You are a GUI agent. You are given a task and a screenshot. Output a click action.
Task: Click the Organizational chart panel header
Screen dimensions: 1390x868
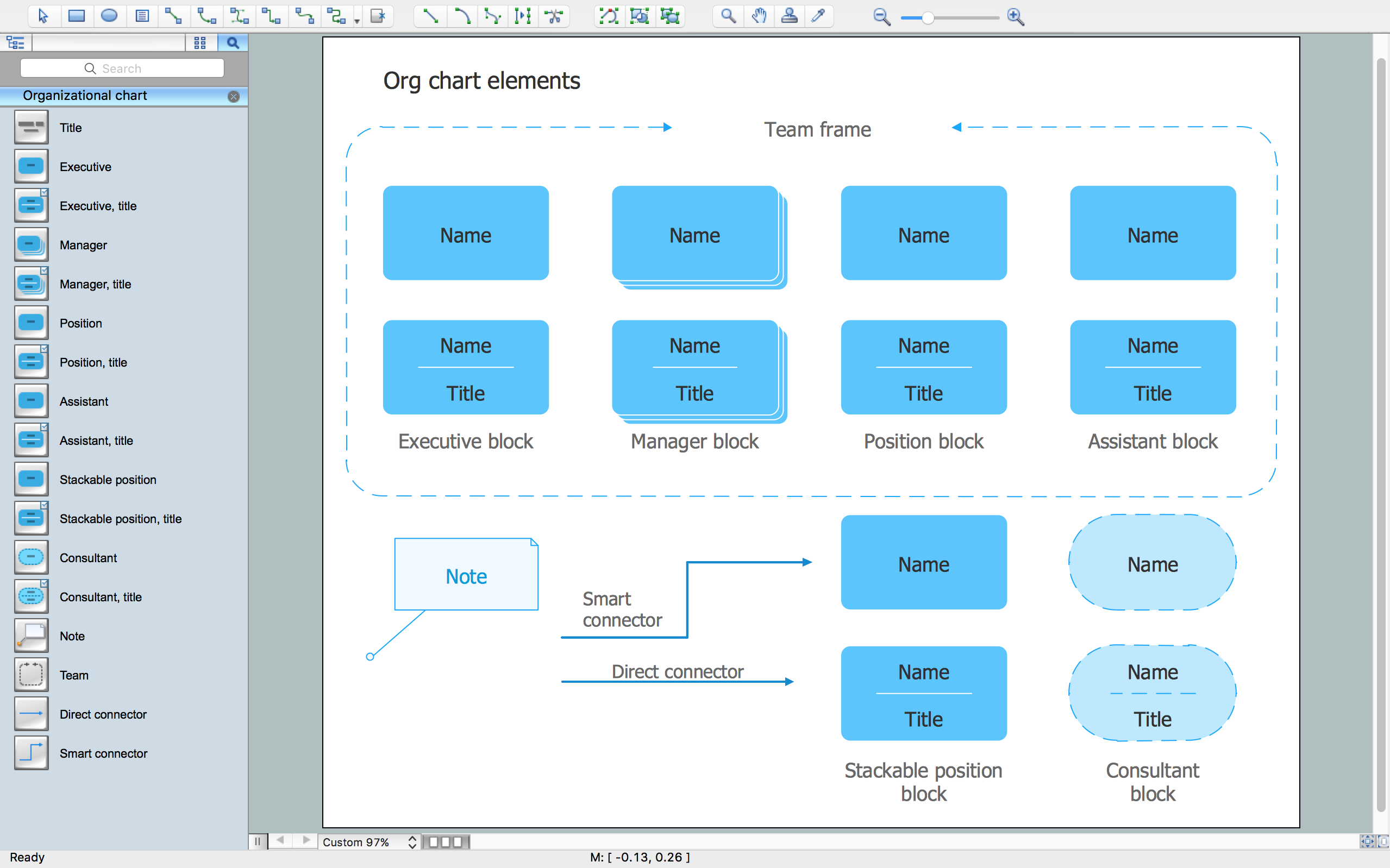click(x=120, y=96)
